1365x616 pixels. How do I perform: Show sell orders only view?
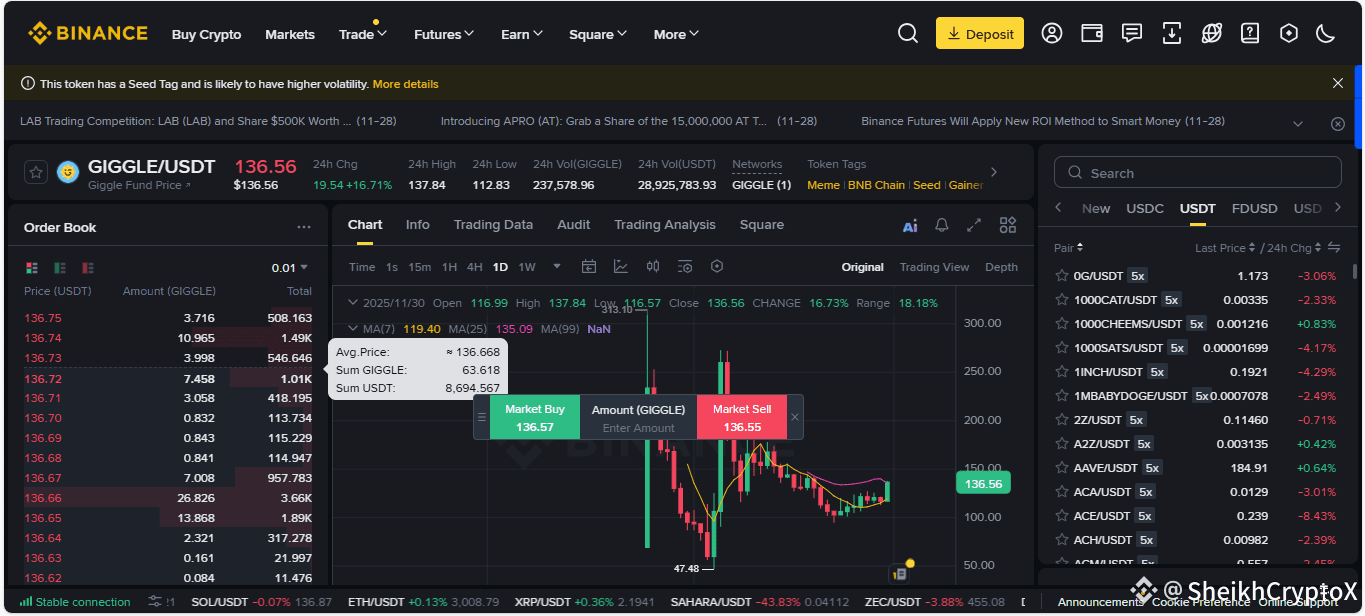[88, 268]
